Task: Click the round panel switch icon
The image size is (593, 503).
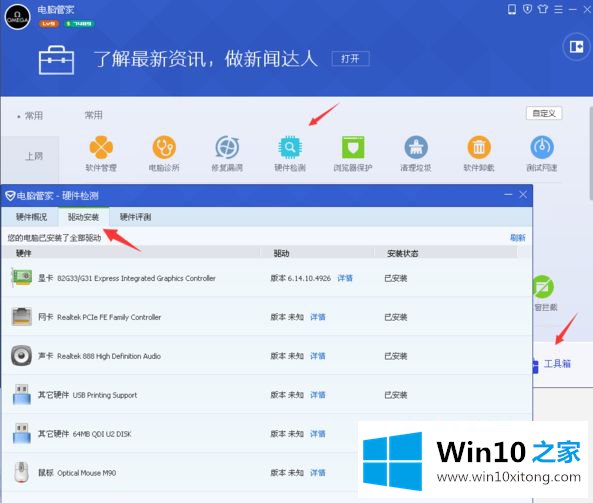Action: pos(576,47)
